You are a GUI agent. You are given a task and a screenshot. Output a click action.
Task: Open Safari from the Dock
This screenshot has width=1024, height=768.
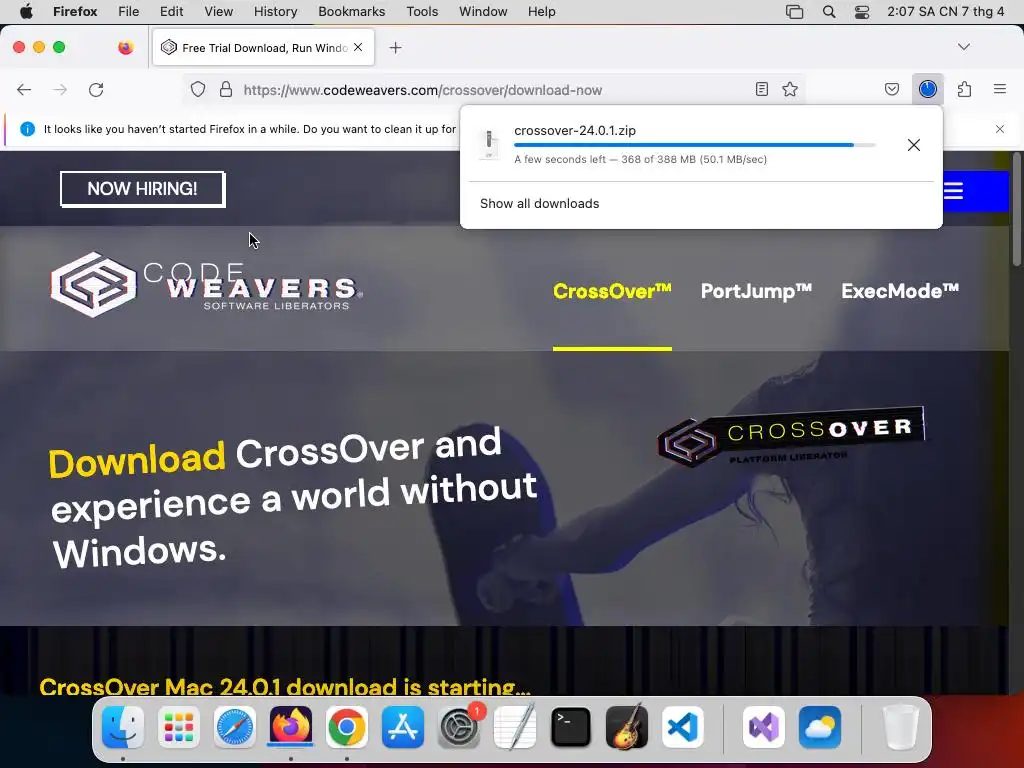(x=235, y=727)
